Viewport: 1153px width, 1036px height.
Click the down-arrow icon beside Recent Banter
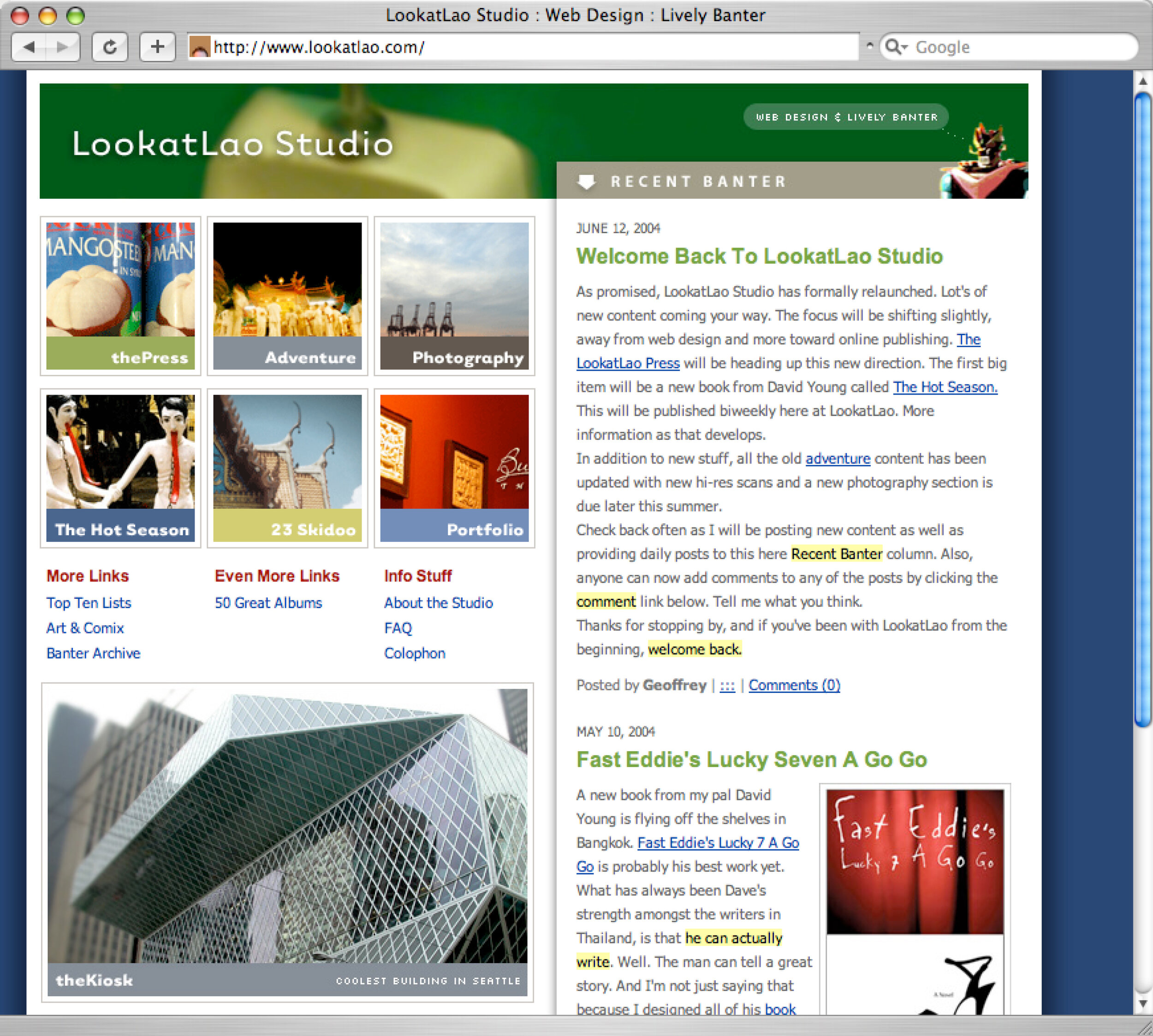coord(586,182)
